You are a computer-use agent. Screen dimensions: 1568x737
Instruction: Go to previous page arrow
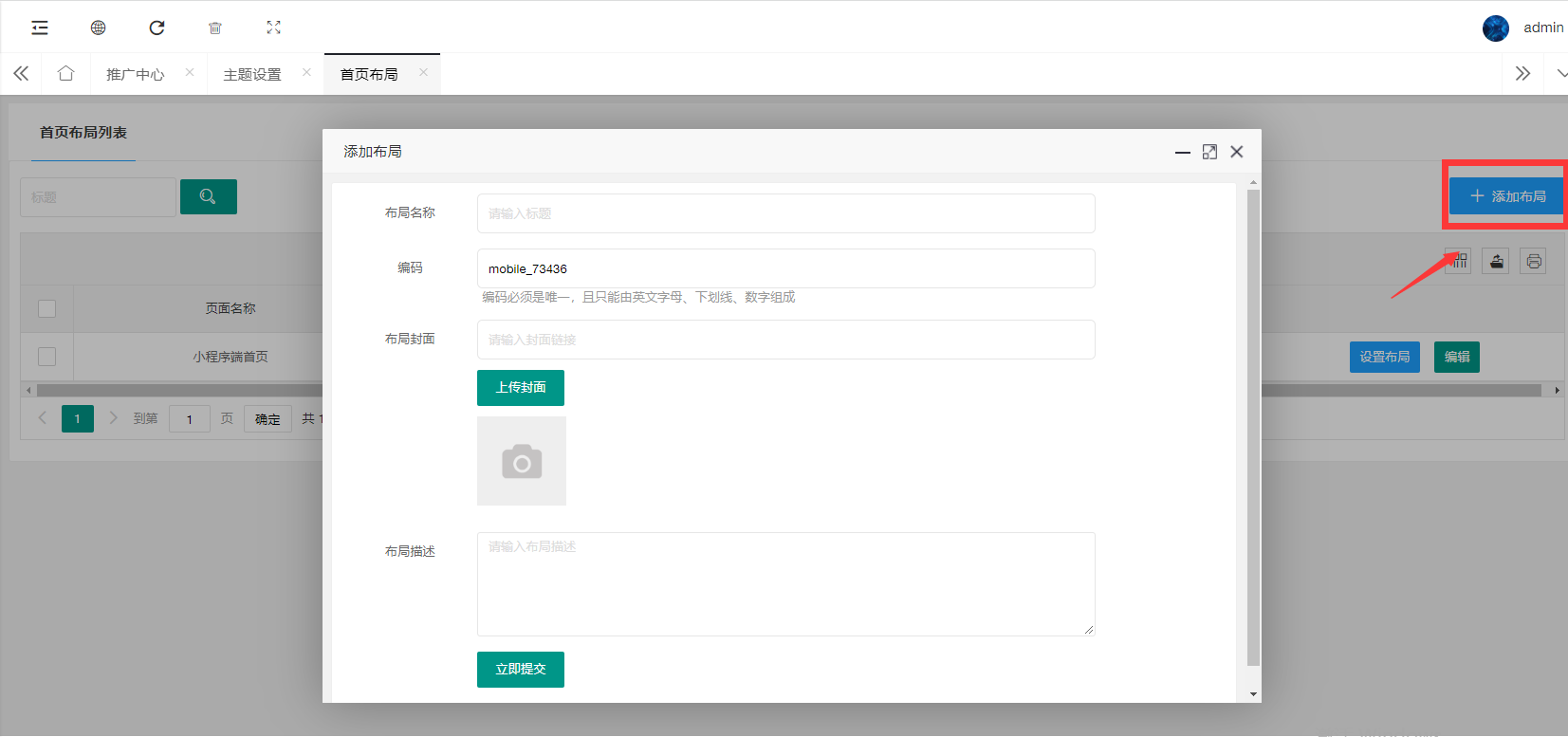coord(42,418)
